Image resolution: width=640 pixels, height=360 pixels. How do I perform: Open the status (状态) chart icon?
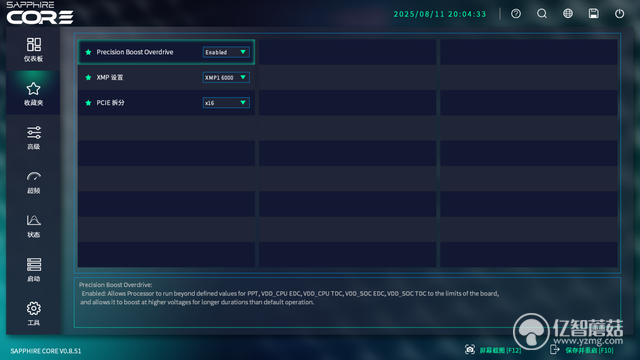(33, 220)
